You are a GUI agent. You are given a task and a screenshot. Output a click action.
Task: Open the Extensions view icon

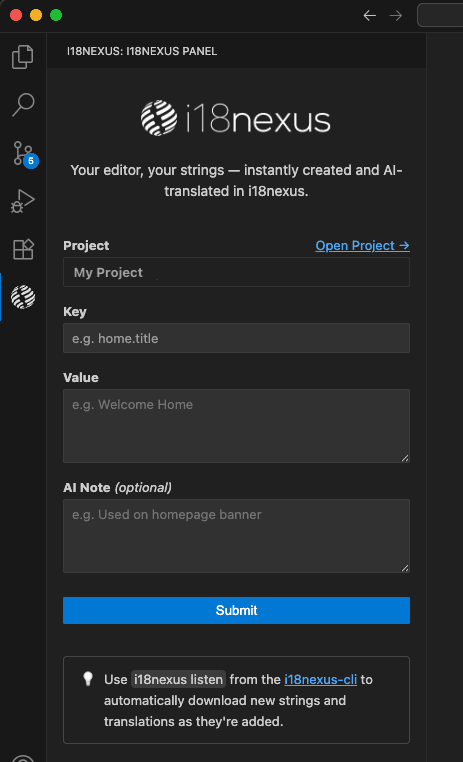click(x=23, y=249)
